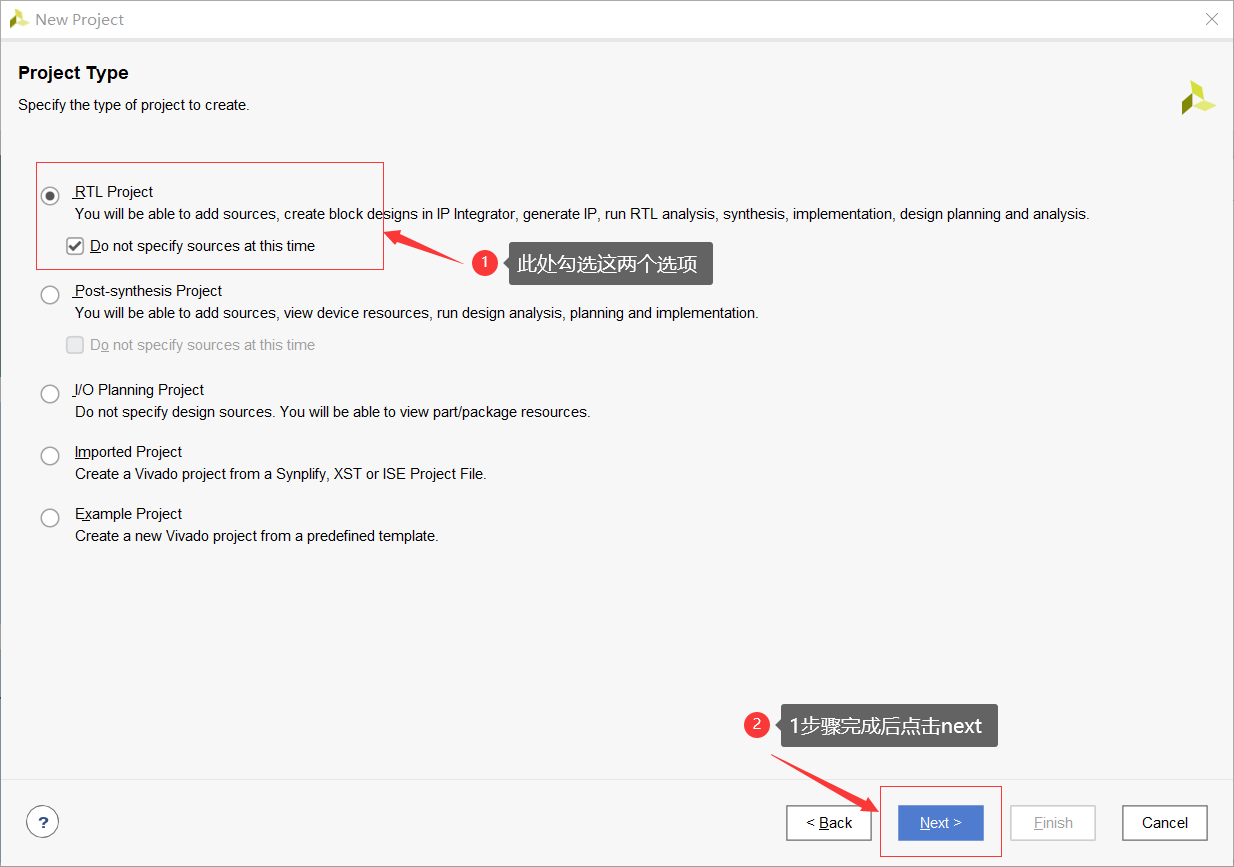Uncheck RTL Project's 'Do not specify sources' checkbox
The image size is (1234, 867).
tap(75, 246)
